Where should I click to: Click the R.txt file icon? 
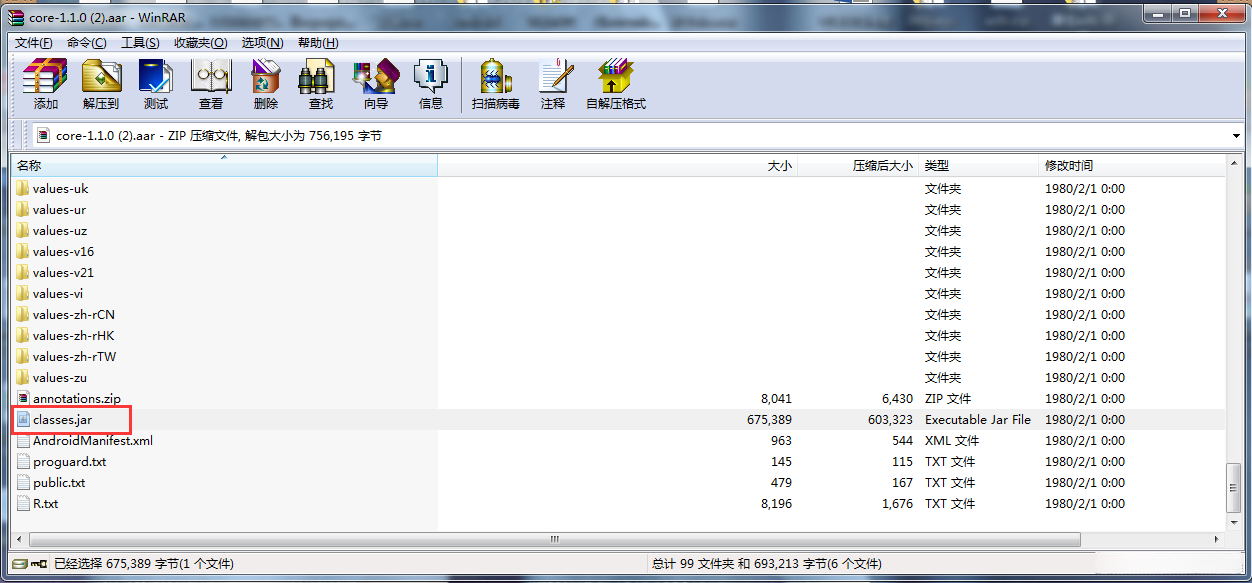coord(23,504)
